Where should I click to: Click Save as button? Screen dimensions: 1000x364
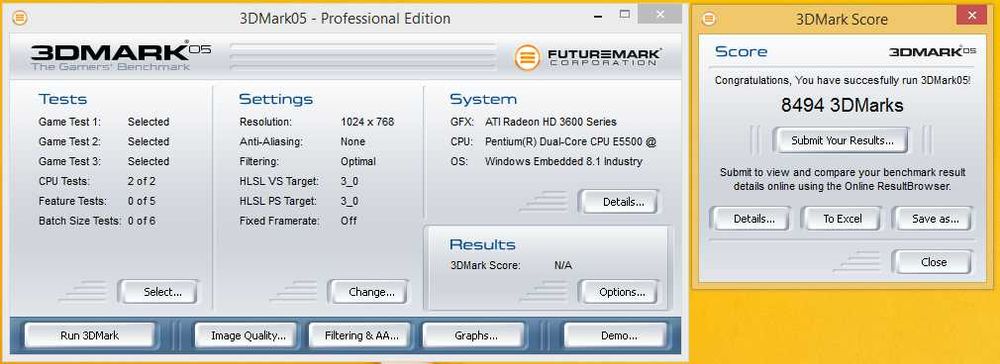(932, 219)
